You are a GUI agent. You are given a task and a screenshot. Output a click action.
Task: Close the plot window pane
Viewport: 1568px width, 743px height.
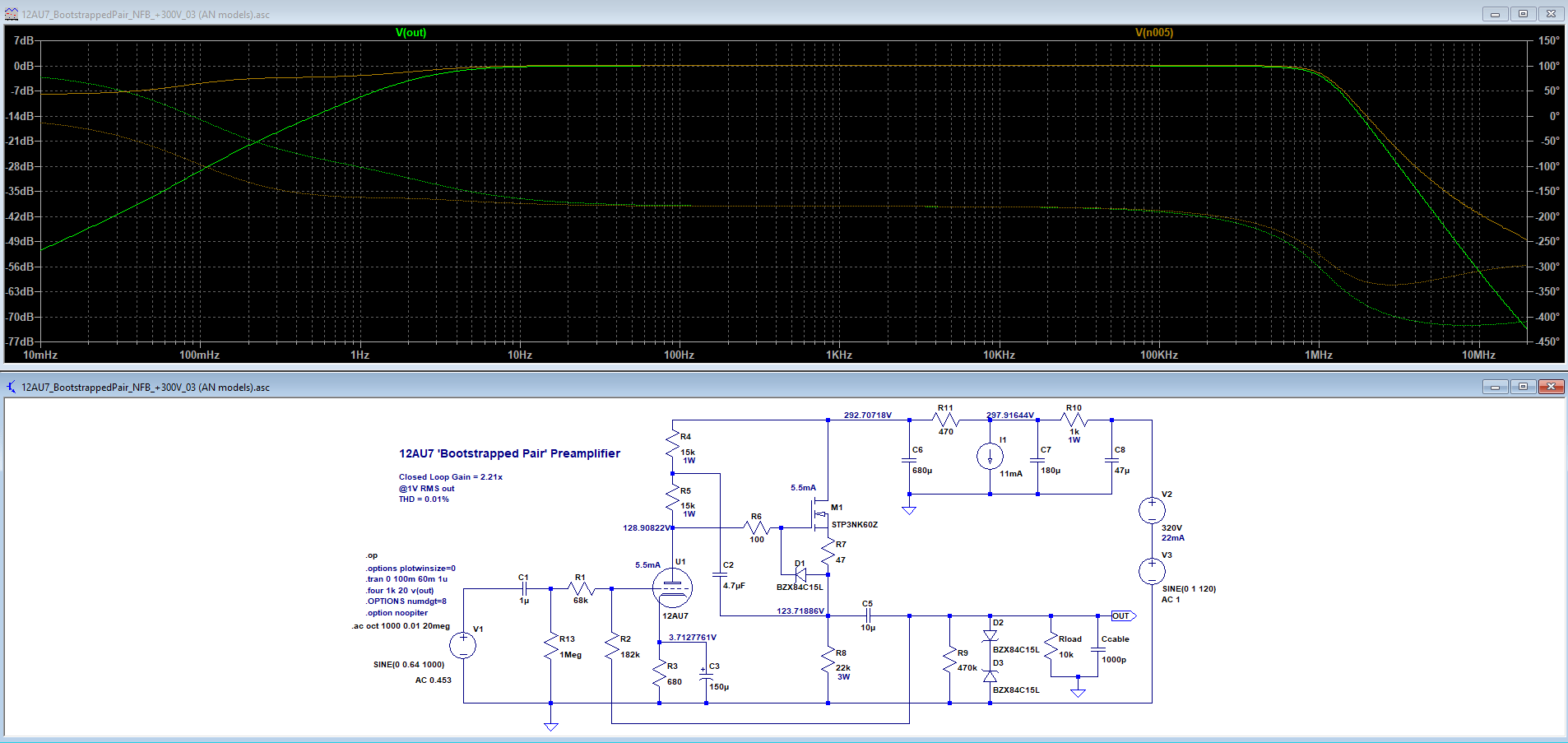coord(1551,14)
